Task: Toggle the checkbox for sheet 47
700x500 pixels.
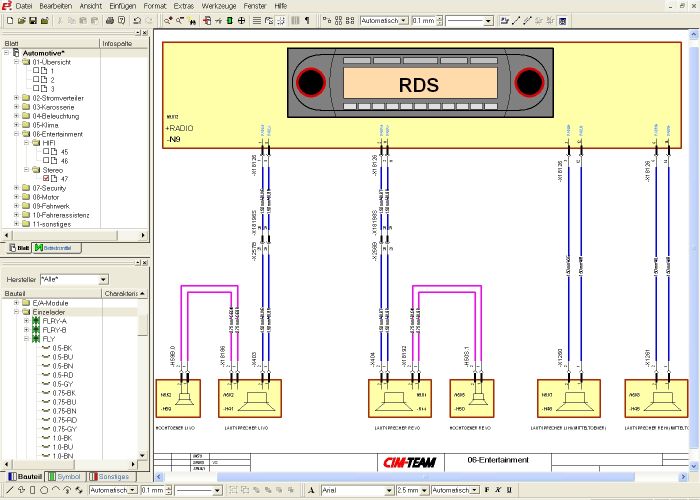Action: point(47,178)
